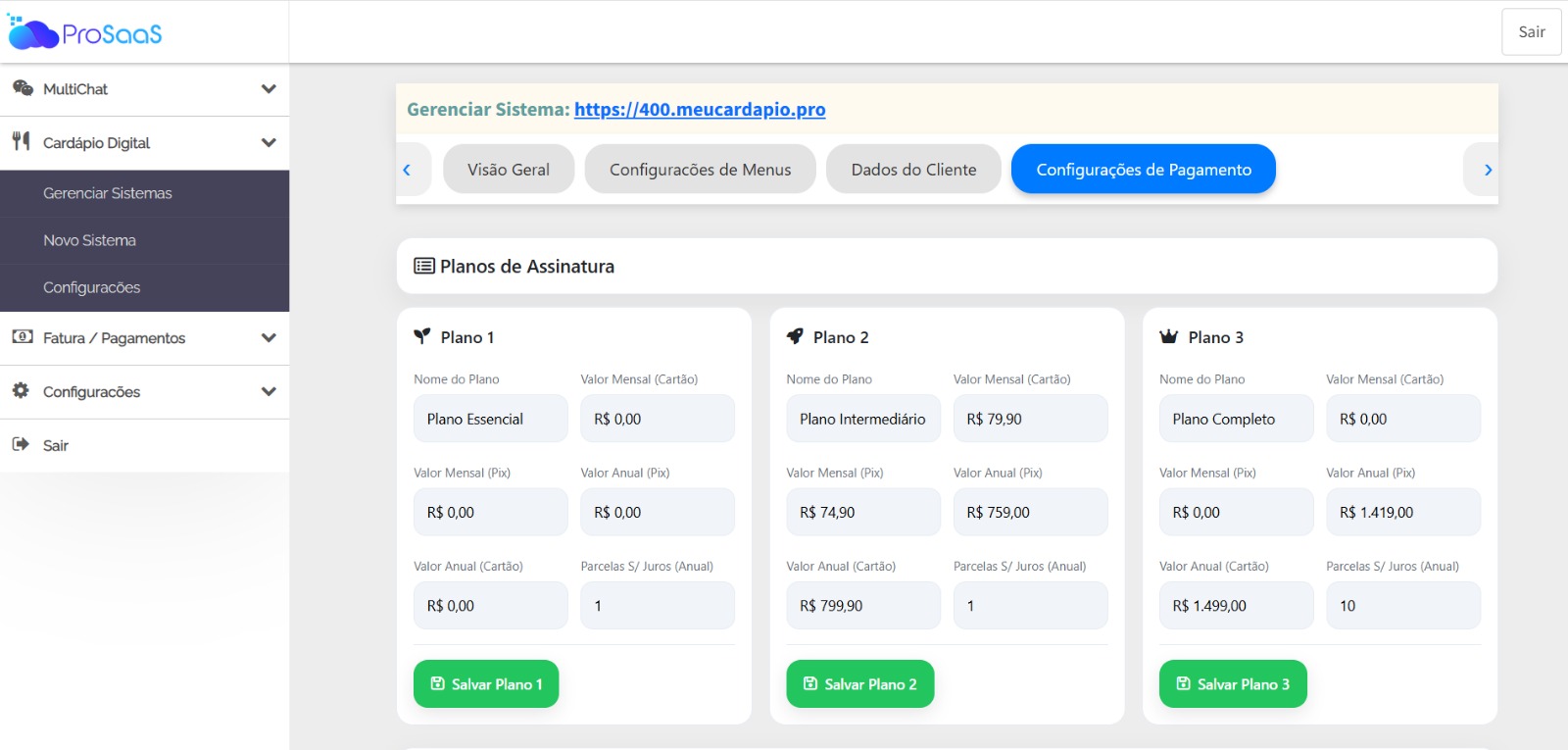Expand the MultiChat menu chevron
Screen dimensions: 1568x750
(x=269, y=89)
